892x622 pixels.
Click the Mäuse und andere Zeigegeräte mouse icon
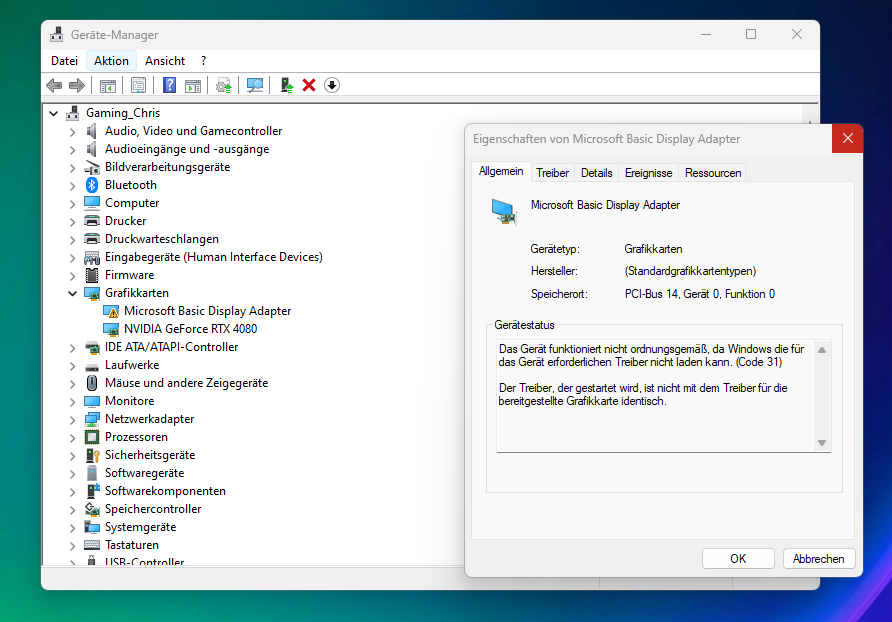coord(92,383)
